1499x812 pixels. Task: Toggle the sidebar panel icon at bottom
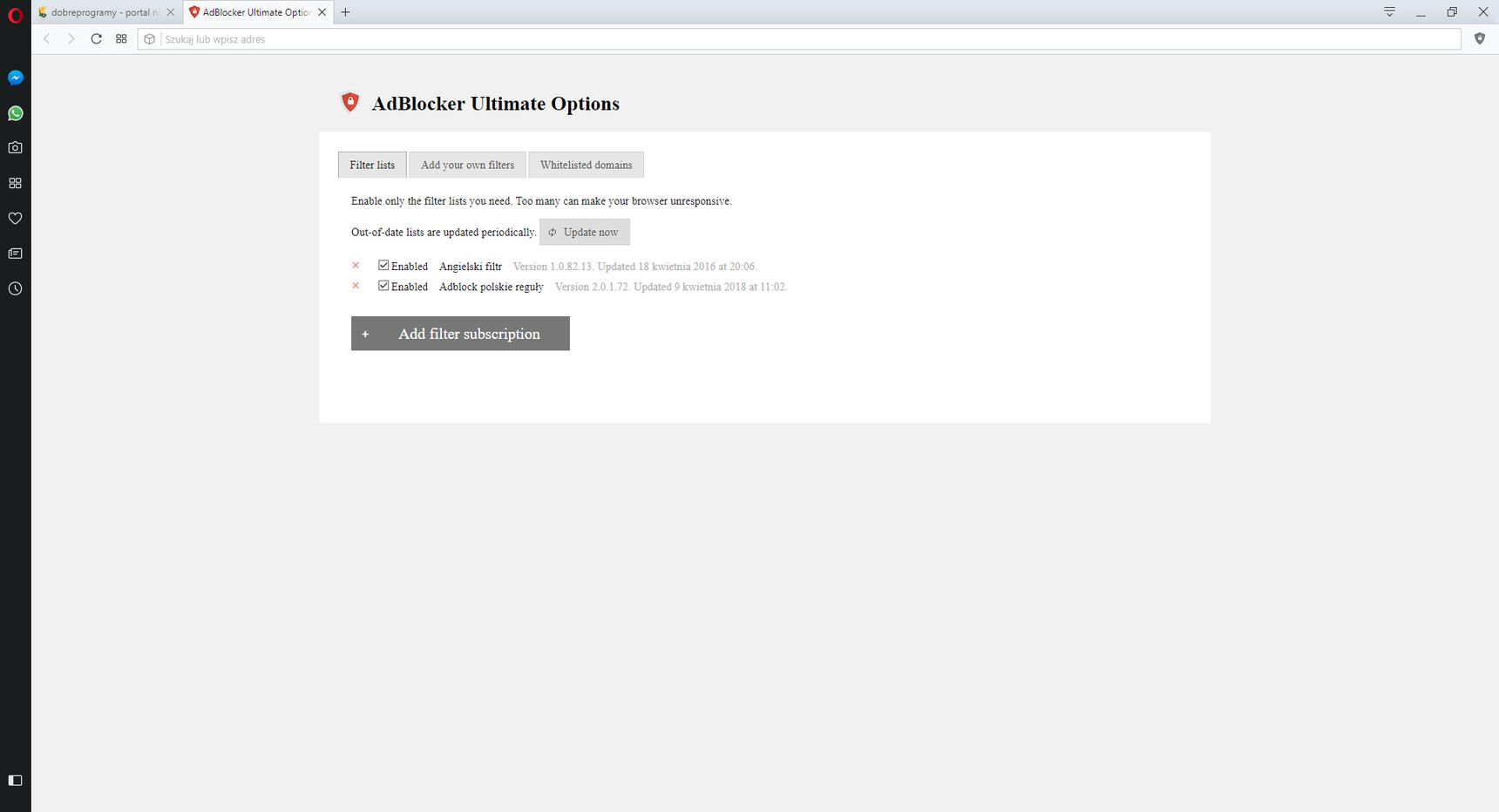[x=15, y=781]
